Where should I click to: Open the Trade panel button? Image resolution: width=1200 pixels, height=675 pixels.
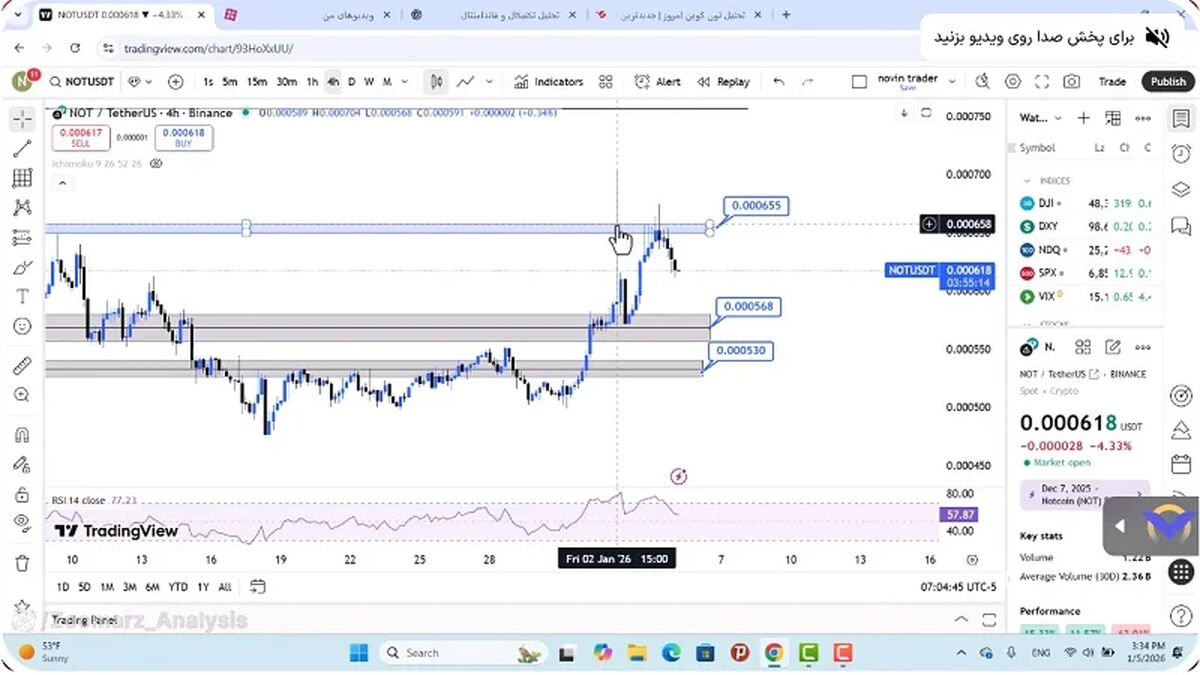click(1112, 82)
